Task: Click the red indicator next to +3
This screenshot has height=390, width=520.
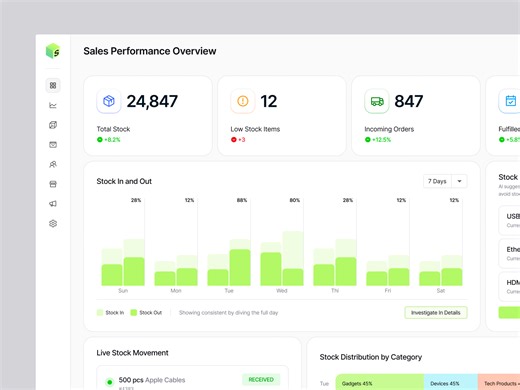Action: 234,140
